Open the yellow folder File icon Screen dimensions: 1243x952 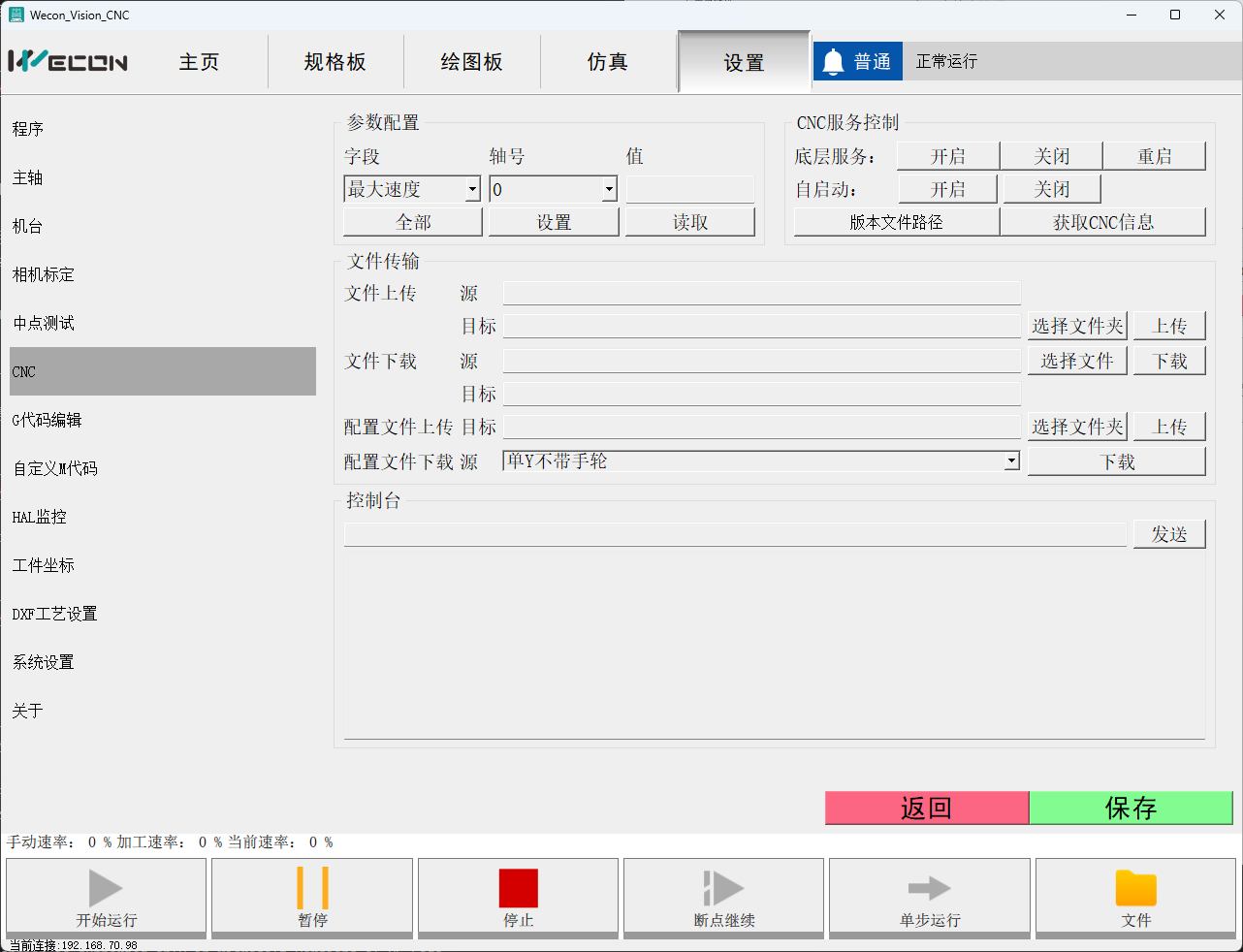pyautogui.click(x=1135, y=888)
